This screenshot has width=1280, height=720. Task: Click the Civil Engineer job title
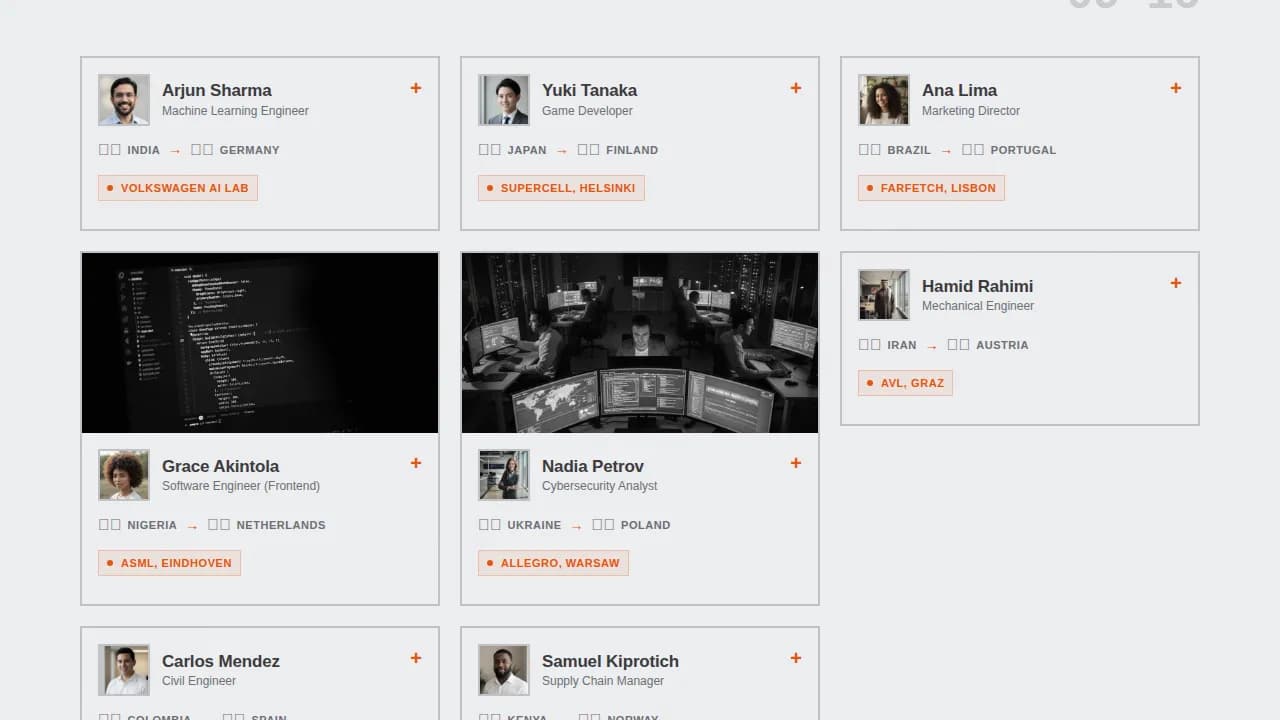coord(199,681)
